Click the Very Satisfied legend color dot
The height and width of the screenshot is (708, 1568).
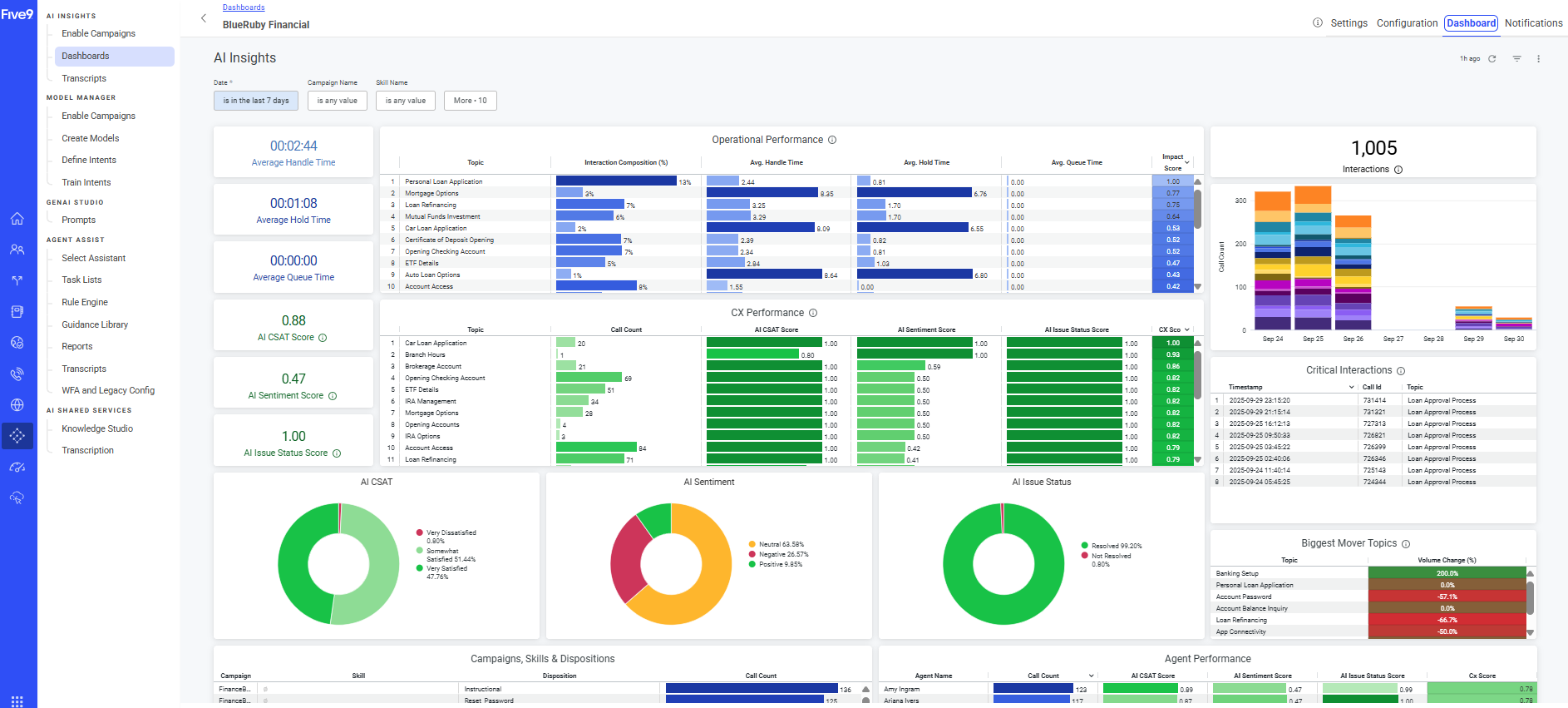coord(420,568)
